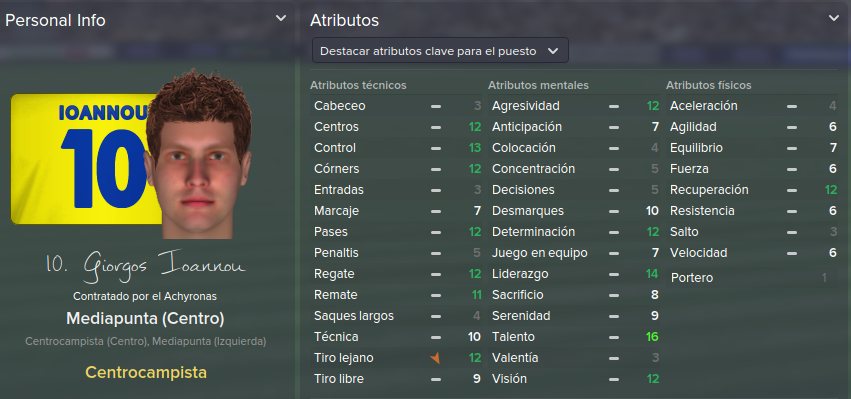Image resolution: width=851 pixels, height=399 pixels.
Task: Click the Atributos mentales column header
Action: pos(538,85)
